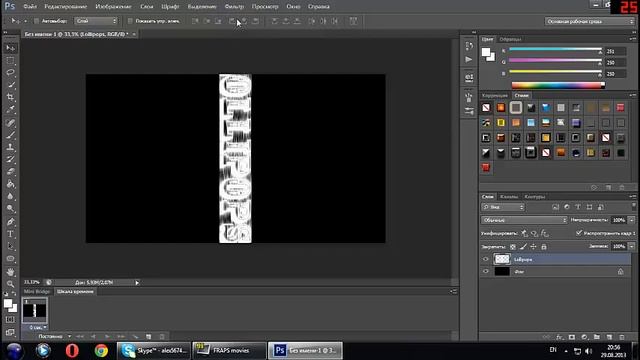Open the File menu
This screenshot has width=640, height=360.
[x=30, y=7]
